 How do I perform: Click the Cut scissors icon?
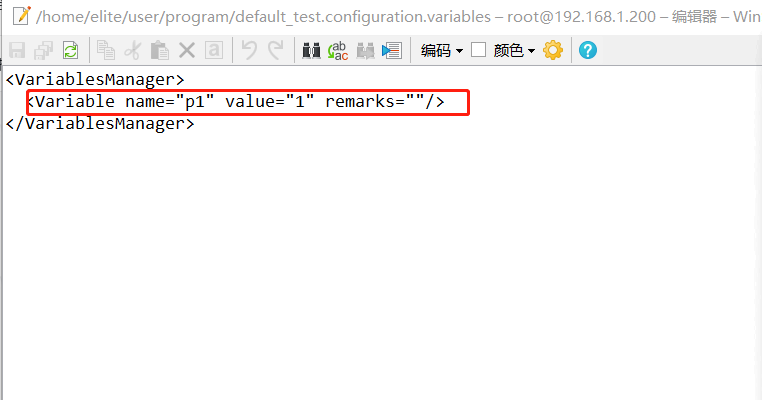pos(132,50)
